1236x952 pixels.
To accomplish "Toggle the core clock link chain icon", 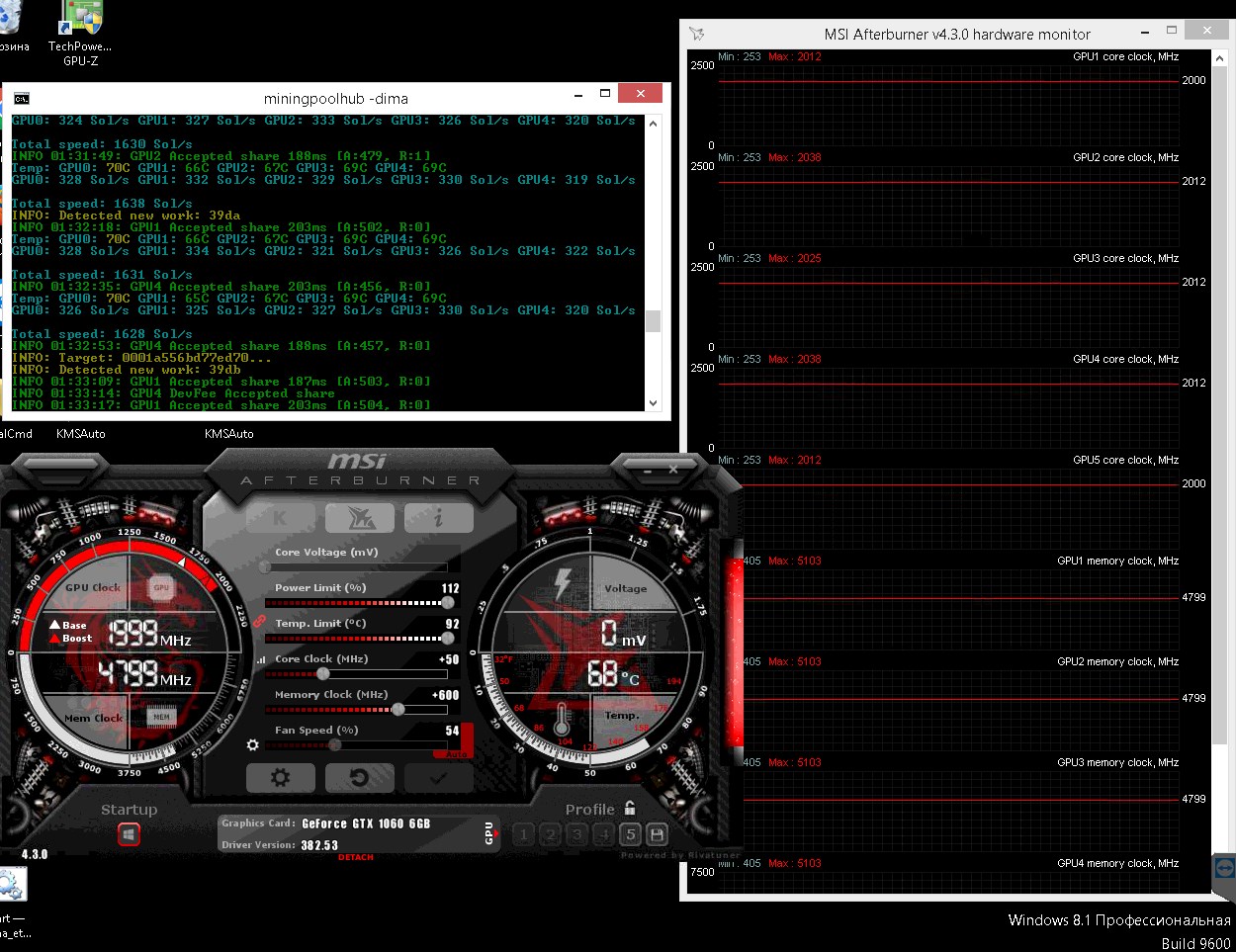I will click(257, 623).
